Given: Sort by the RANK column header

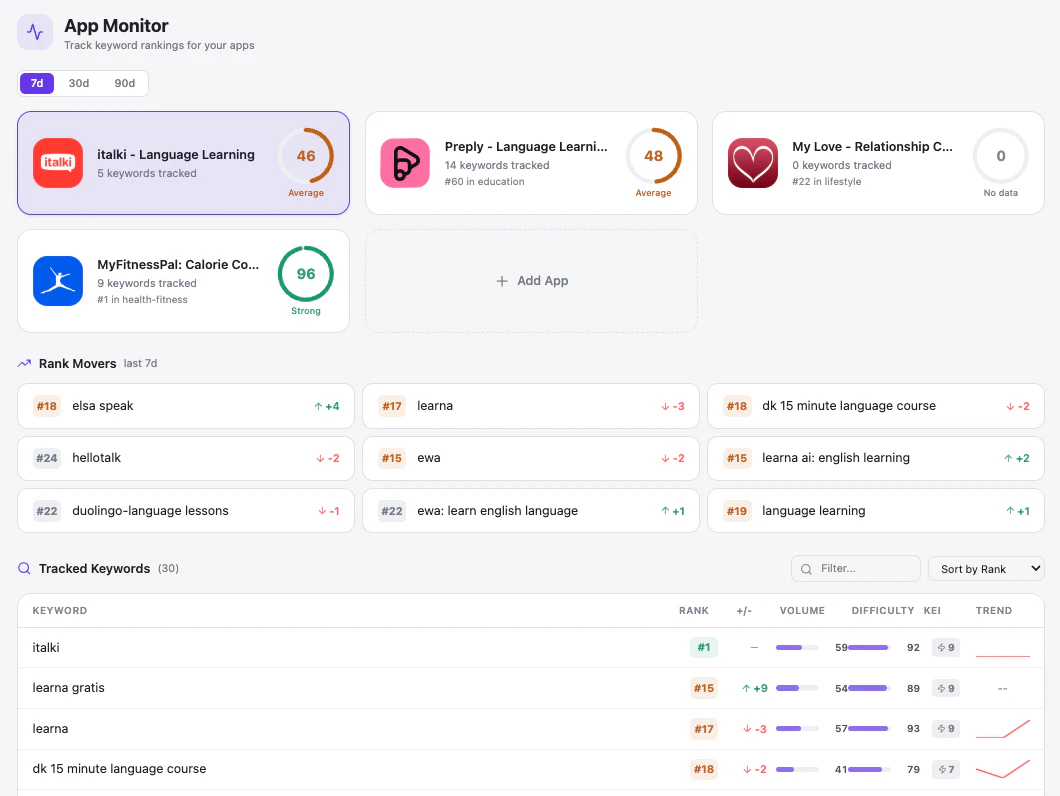Looking at the screenshot, I should [x=694, y=611].
